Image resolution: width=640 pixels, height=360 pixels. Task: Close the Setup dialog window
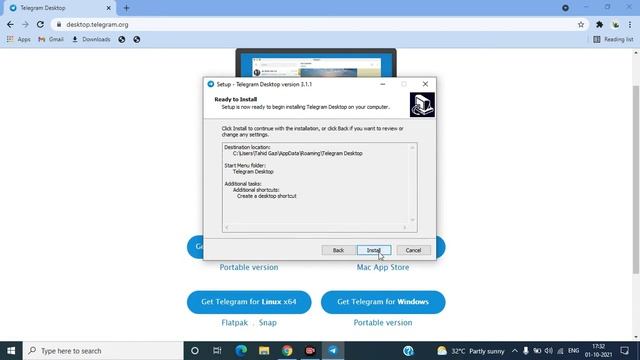[x=425, y=84]
